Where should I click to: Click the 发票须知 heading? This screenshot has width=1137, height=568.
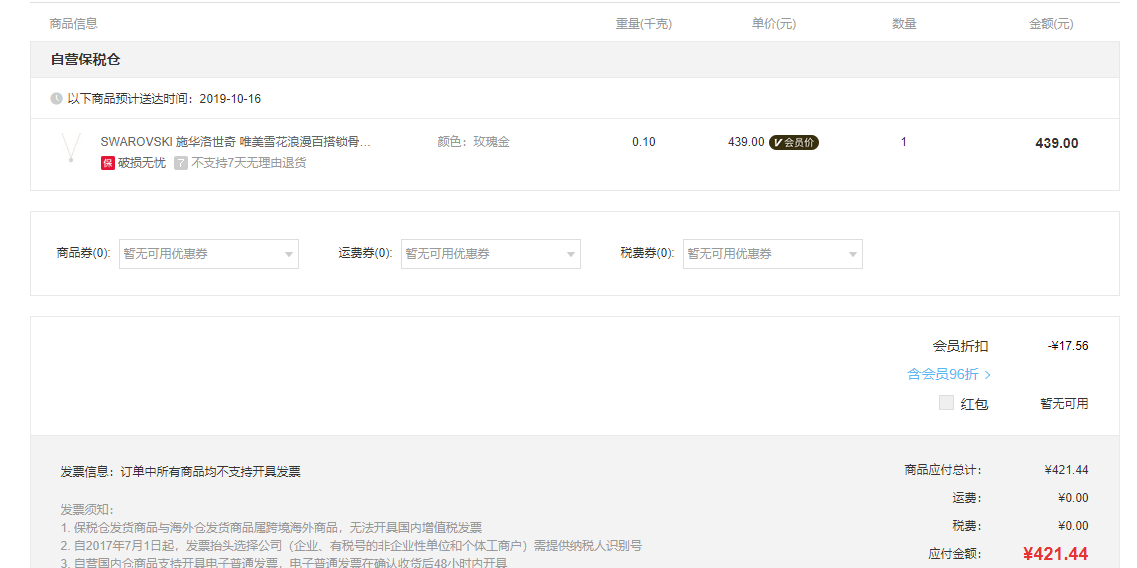(87, 509)
